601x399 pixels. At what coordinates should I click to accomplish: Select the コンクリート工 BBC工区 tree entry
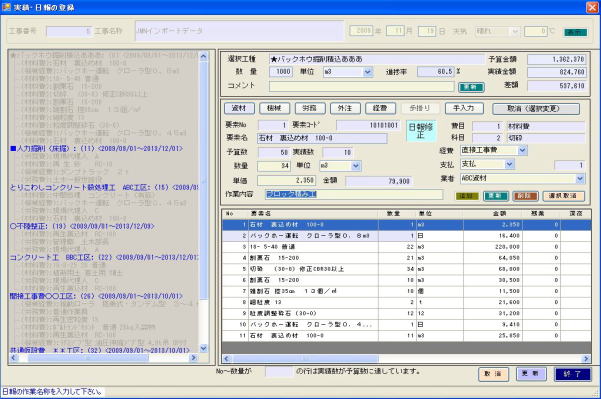click(x=103, y=257)
